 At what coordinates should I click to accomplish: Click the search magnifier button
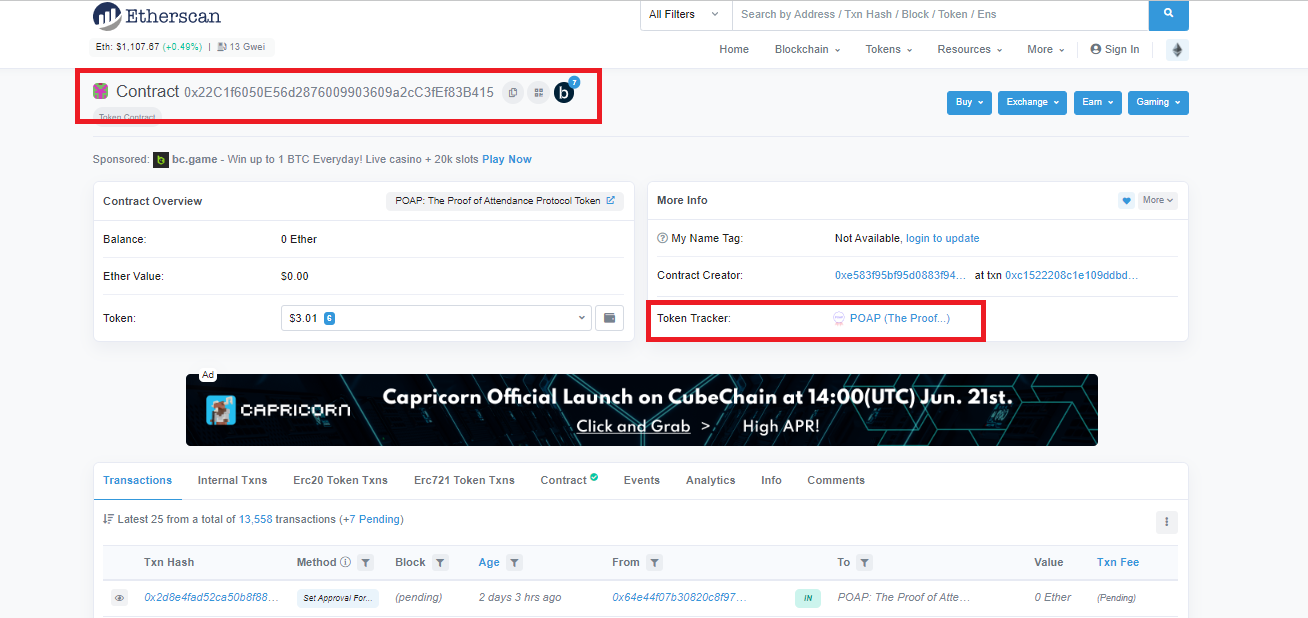[1168, 15]
